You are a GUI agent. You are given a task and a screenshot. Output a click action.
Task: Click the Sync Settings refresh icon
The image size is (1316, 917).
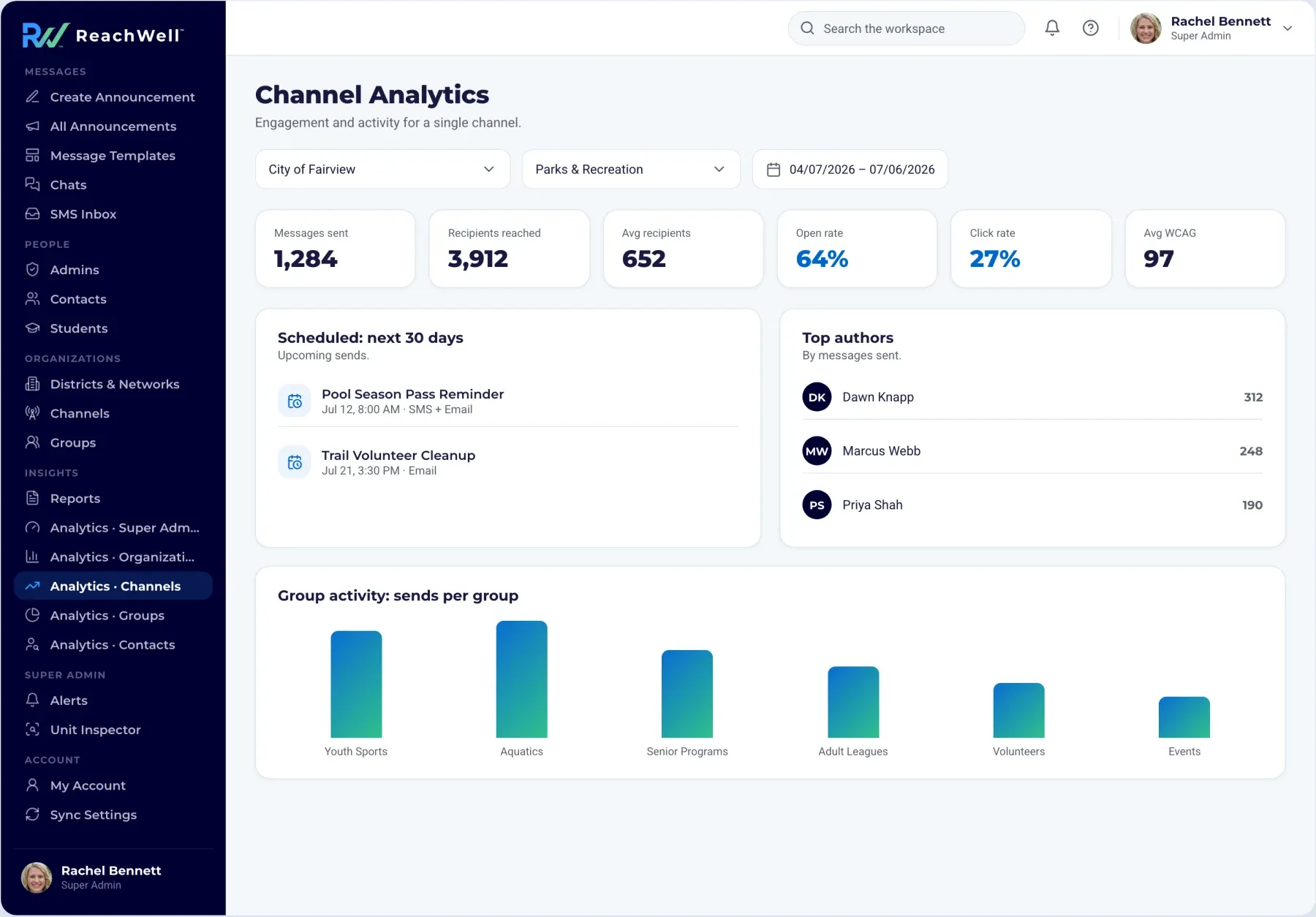[x=32, y=814]
